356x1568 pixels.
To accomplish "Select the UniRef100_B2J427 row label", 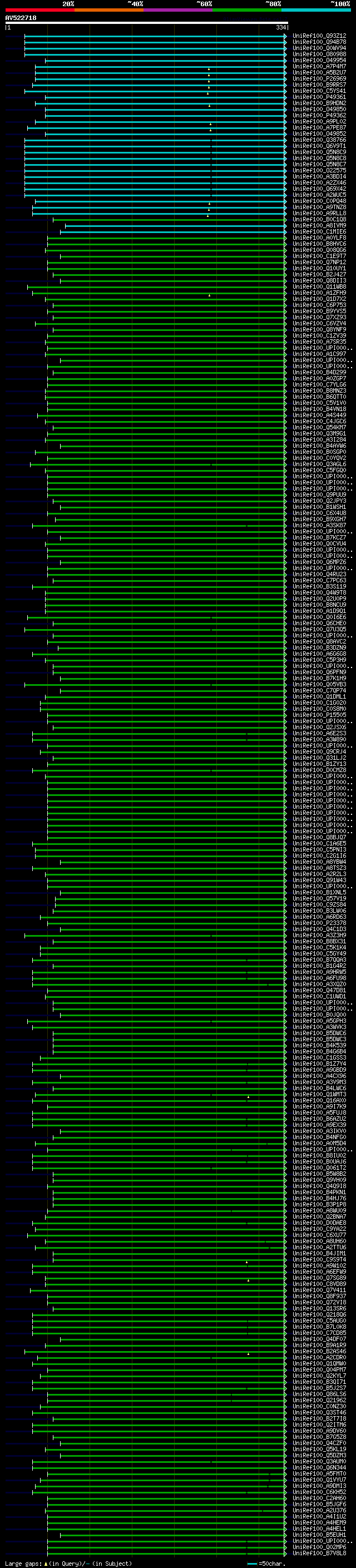I will point(319,275).
